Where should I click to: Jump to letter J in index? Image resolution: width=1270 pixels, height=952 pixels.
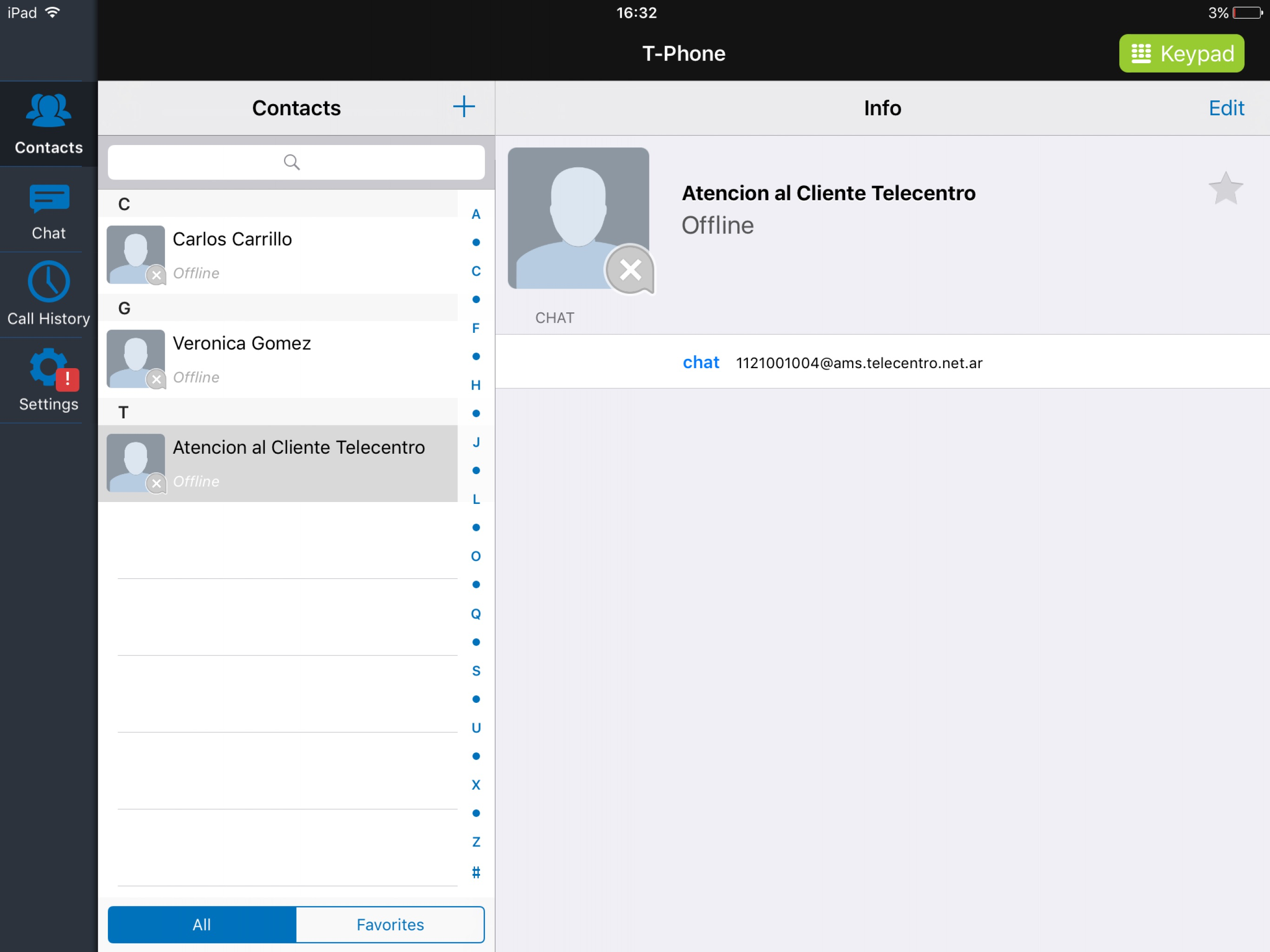[476, 442]
